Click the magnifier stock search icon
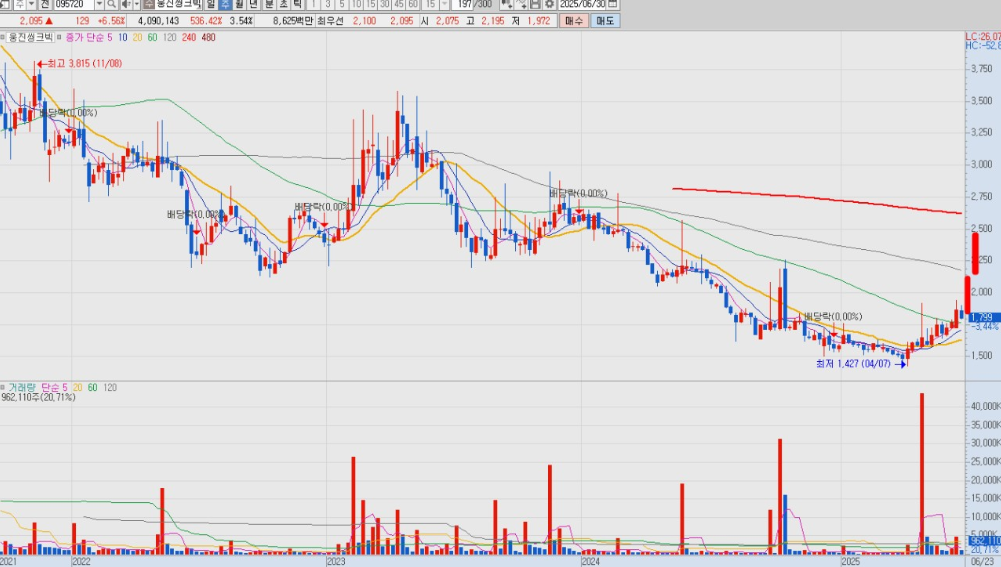1001x567 pixels. pos(111,5)
